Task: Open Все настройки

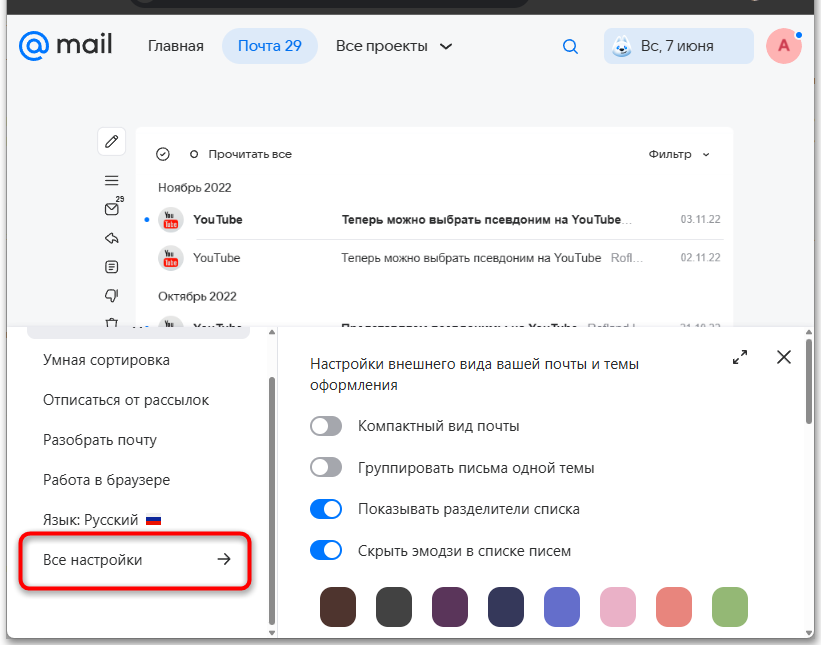Action: click(135, 560)
